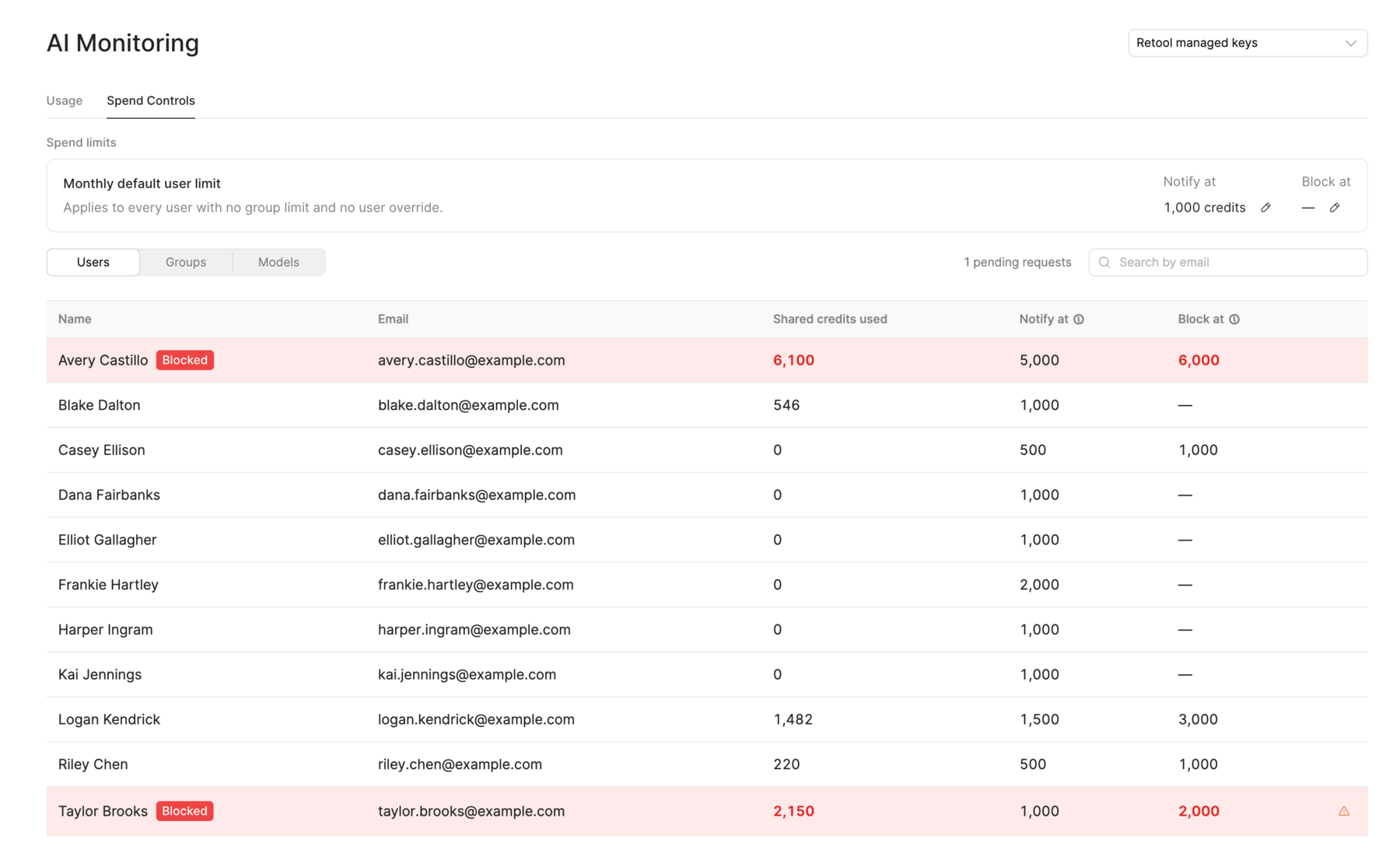Focus the Search by email field
The width and height of the screenshot is (1400, 853).
1228,262
